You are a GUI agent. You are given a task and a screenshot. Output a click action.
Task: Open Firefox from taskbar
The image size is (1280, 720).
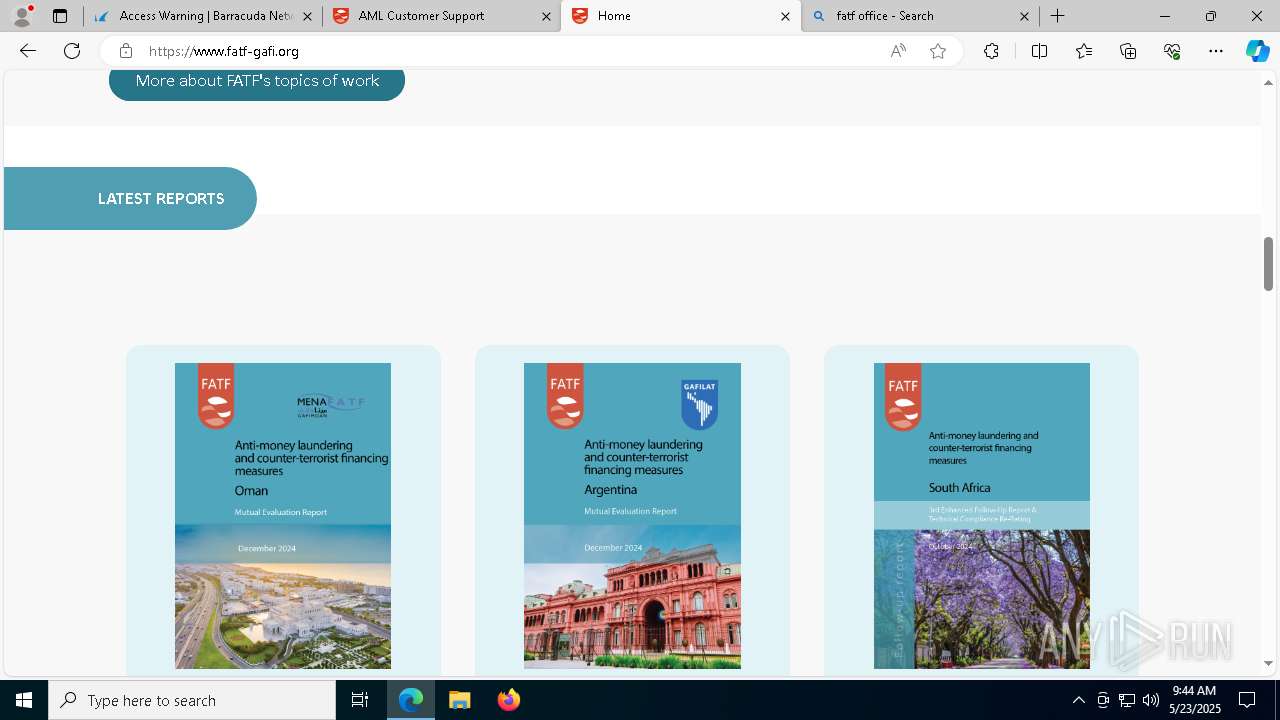coord(509,700)
